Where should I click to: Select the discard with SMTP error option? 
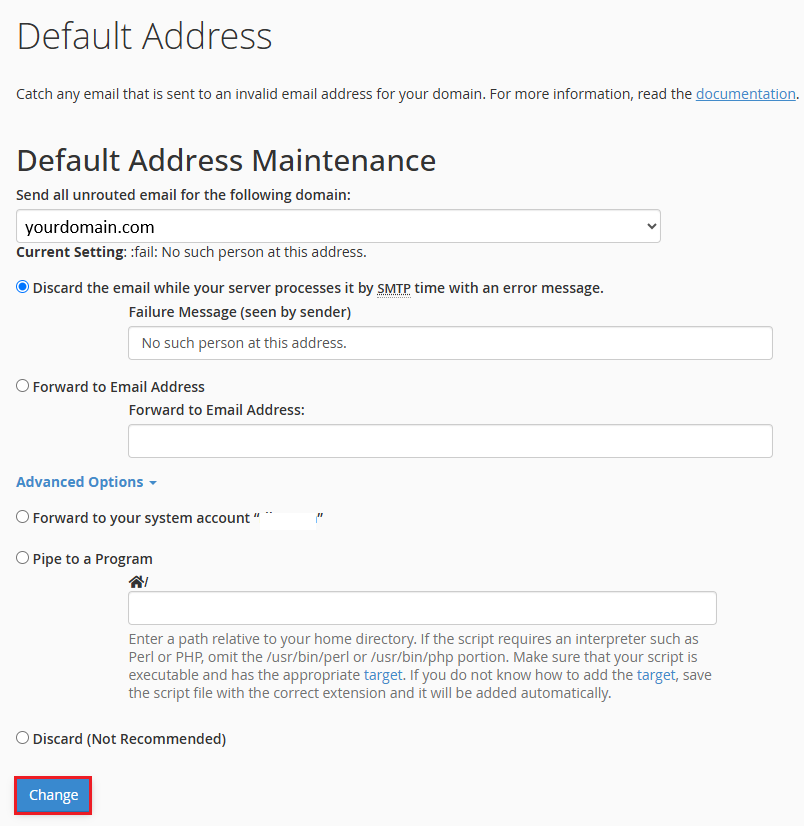[23, 287]
